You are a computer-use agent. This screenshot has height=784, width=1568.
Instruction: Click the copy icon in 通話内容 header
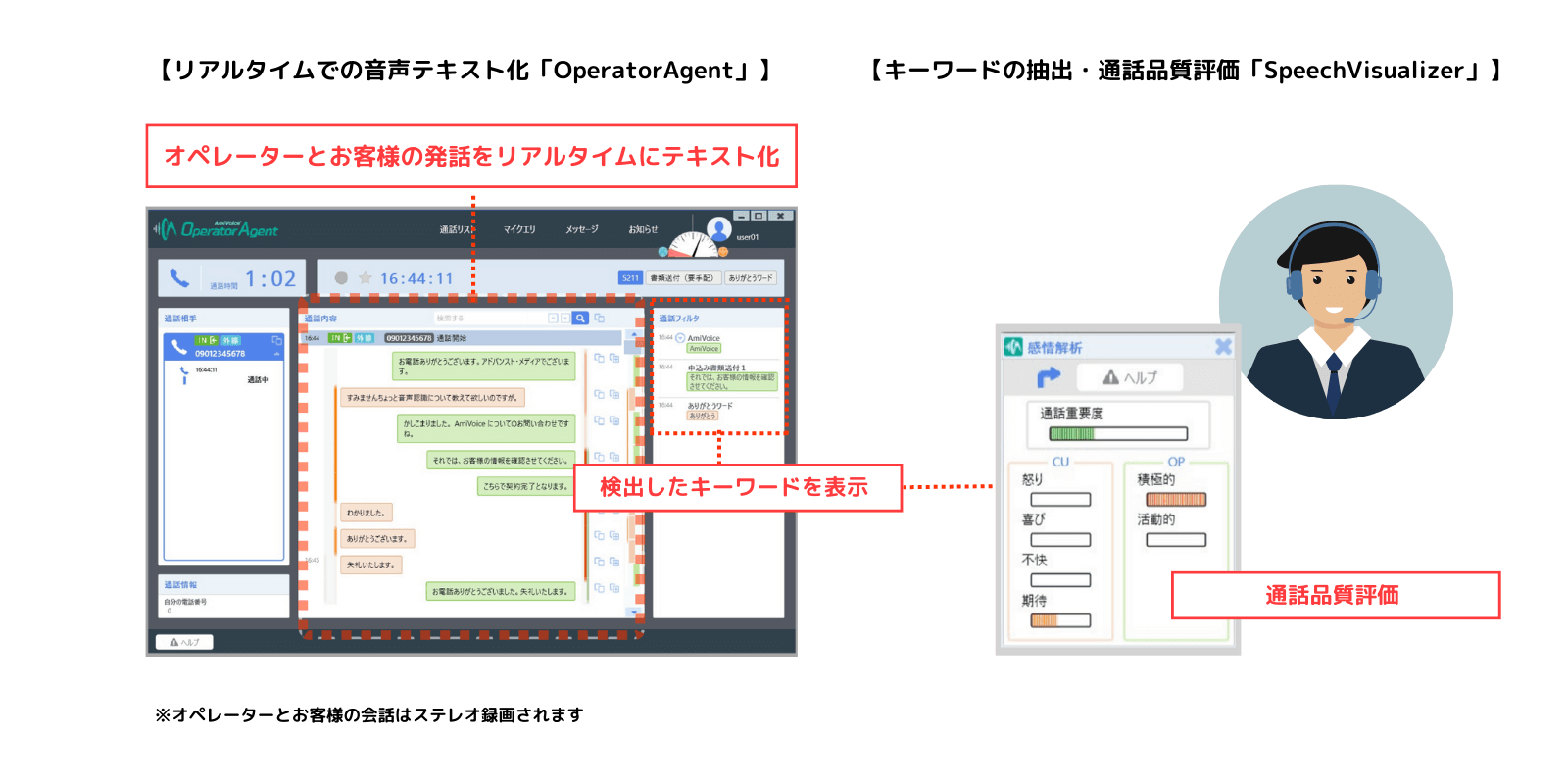(x=600, y=318)
